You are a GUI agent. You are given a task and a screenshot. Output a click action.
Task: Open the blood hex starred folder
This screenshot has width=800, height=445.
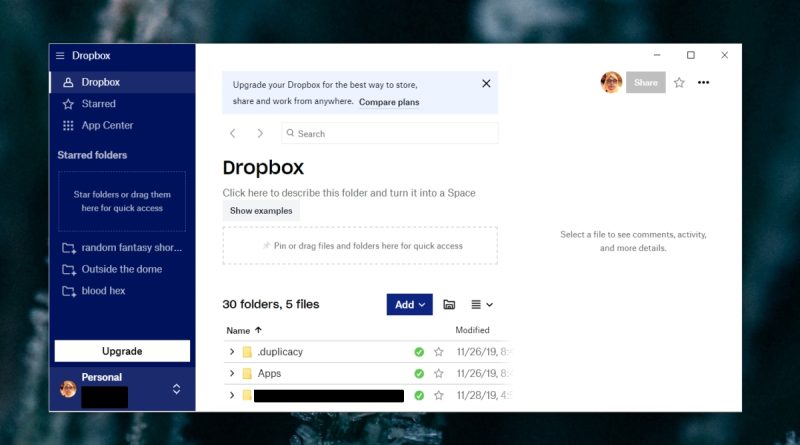click(x=122, y=290)
